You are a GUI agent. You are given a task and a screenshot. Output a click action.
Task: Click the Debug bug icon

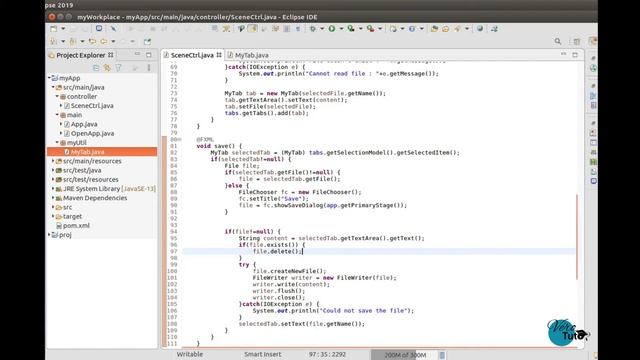(x=313, y=29)
